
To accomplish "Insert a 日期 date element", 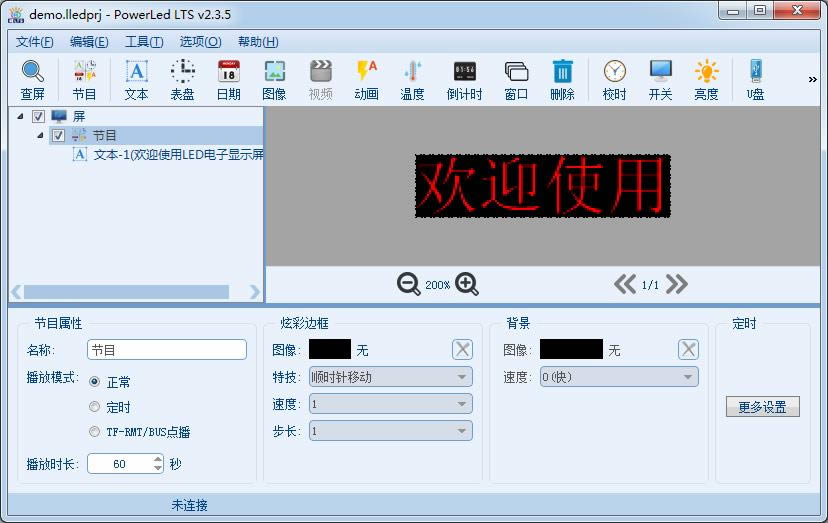I will 229,80.
